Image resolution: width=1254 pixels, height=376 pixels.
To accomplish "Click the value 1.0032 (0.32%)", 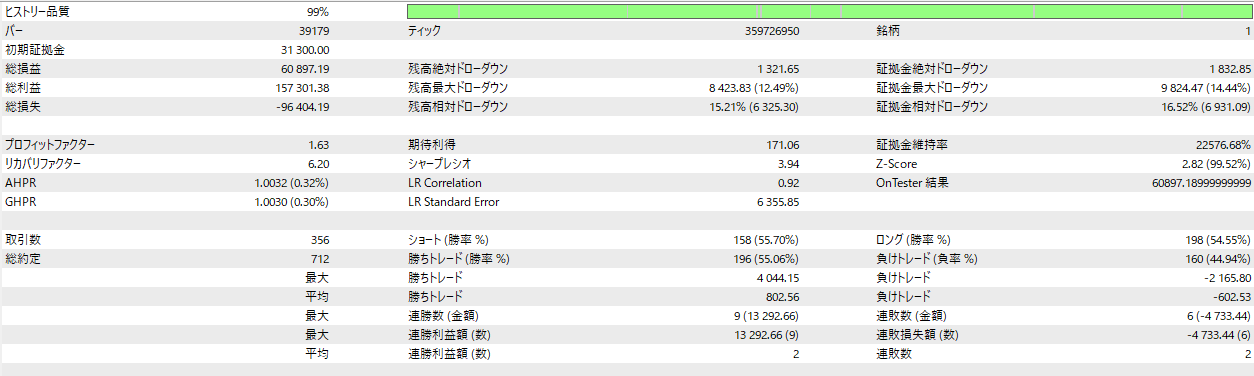I will (292, 183).
